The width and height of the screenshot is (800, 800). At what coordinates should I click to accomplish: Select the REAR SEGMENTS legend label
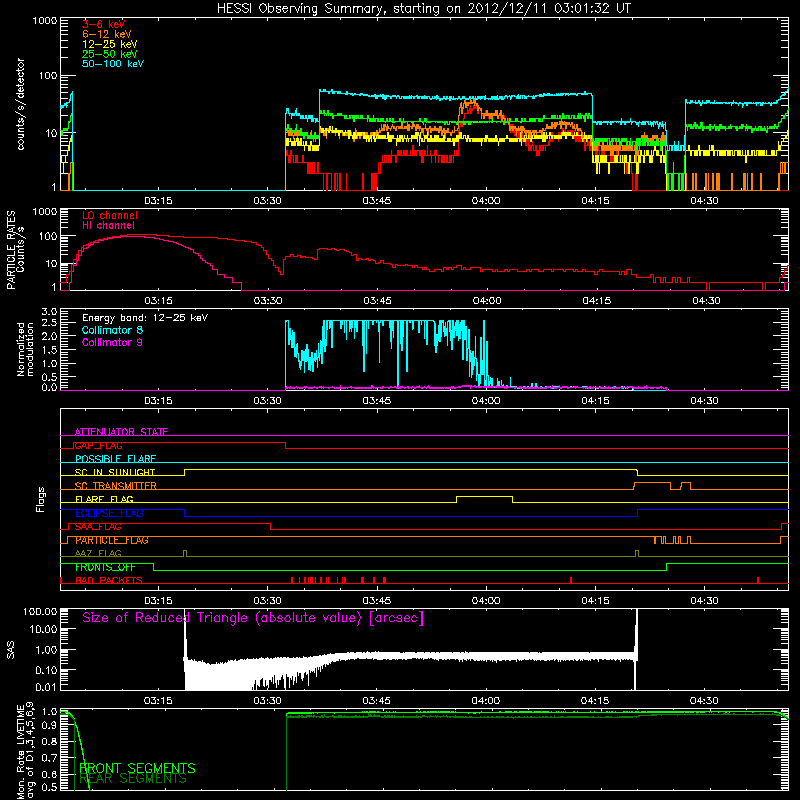[133, 779]
